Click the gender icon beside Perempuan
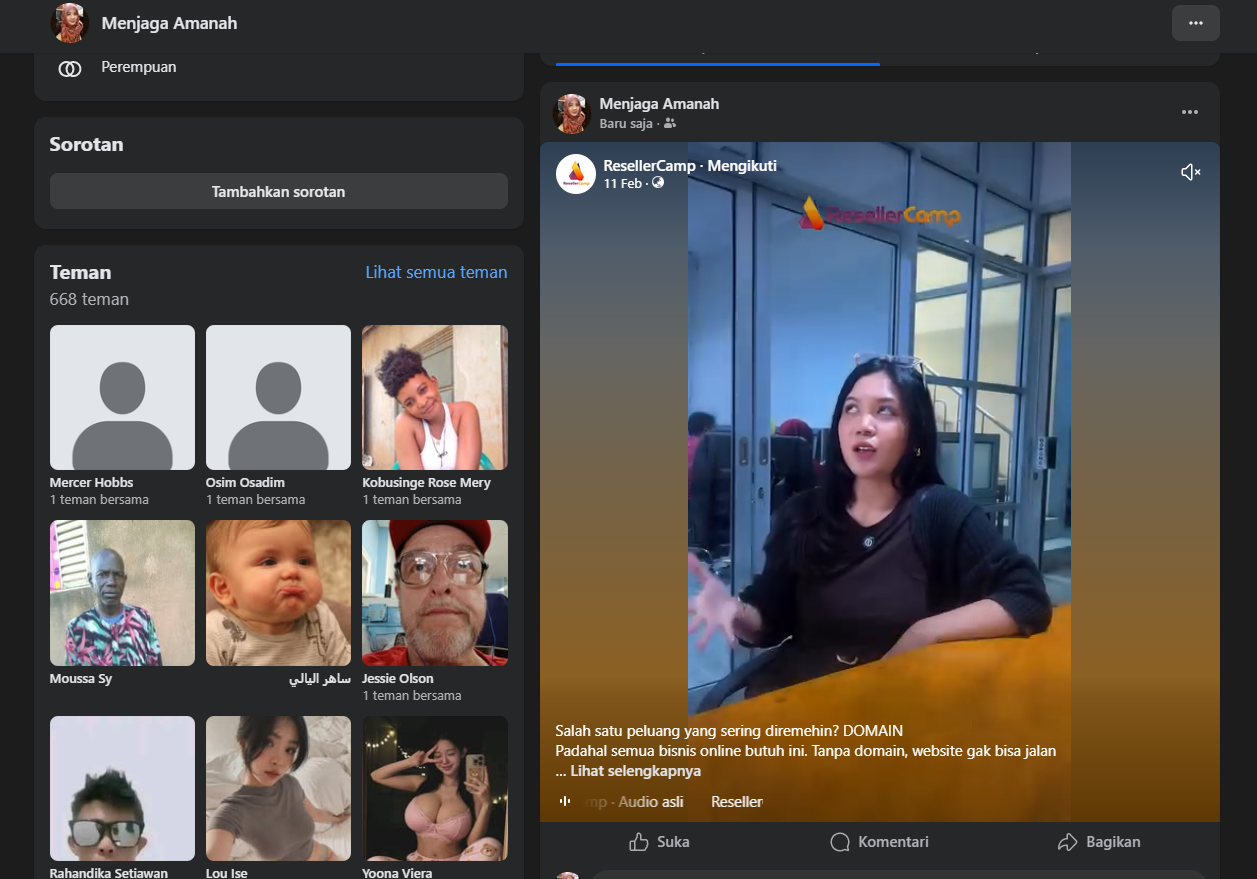 coord(69,68)
